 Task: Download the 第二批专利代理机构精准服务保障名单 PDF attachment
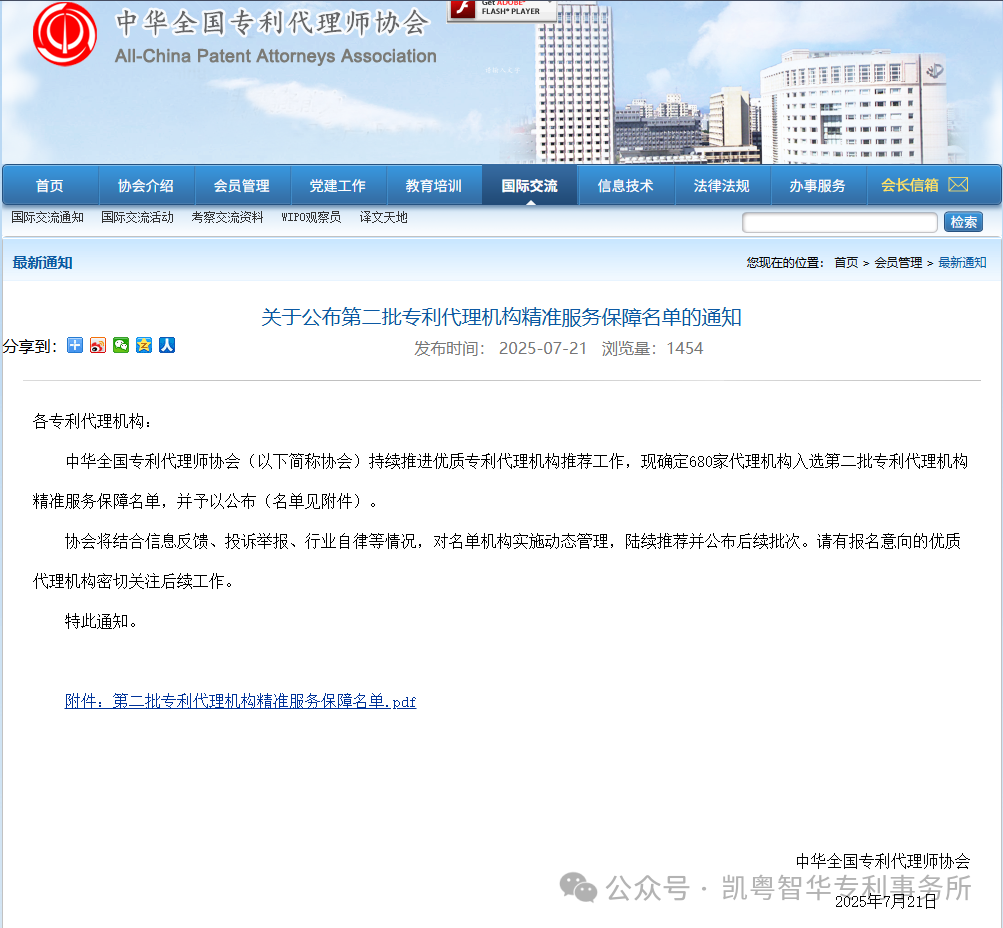pos(239,702)
